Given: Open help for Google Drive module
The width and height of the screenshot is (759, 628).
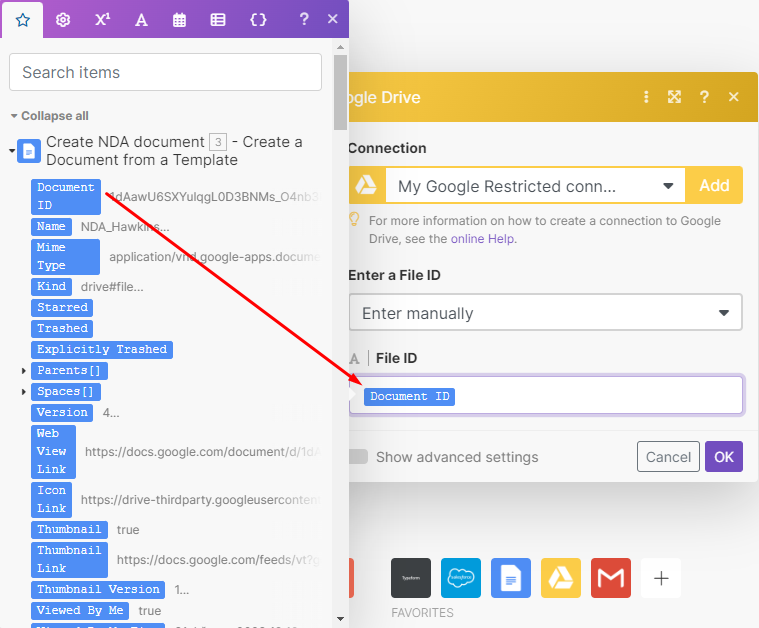Looking at the screenshot, I should pos(704,97).
